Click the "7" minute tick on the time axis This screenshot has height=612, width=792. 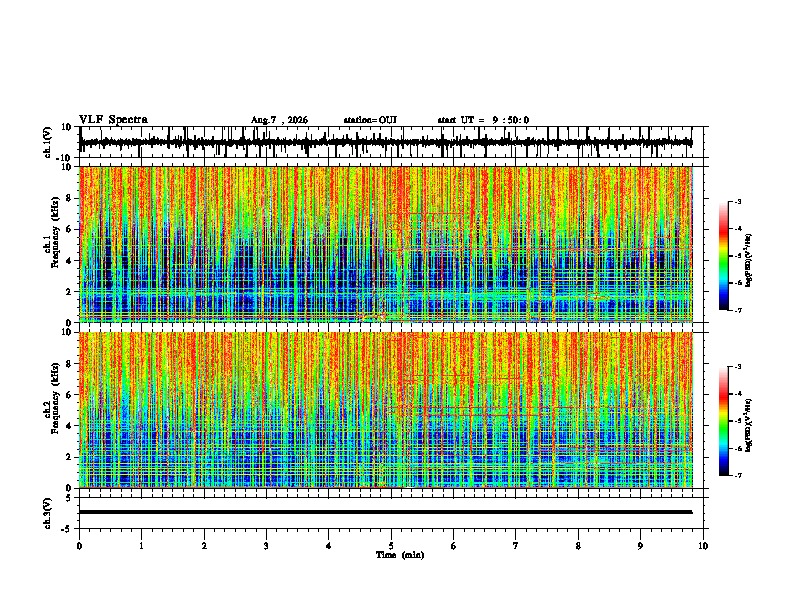(516, 546)
